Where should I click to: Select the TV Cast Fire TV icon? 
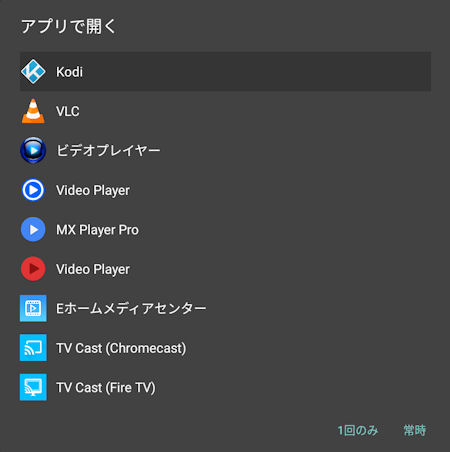click(33, 387)
